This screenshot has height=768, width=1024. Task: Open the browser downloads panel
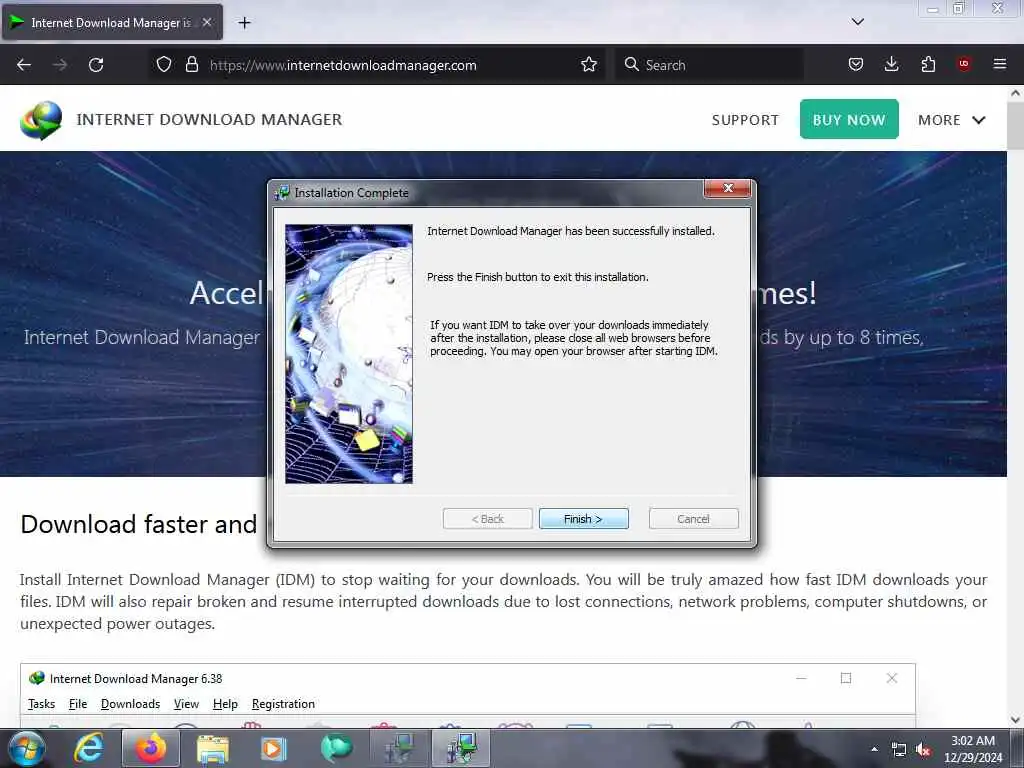pyautogui.click(x=891, y=65)
